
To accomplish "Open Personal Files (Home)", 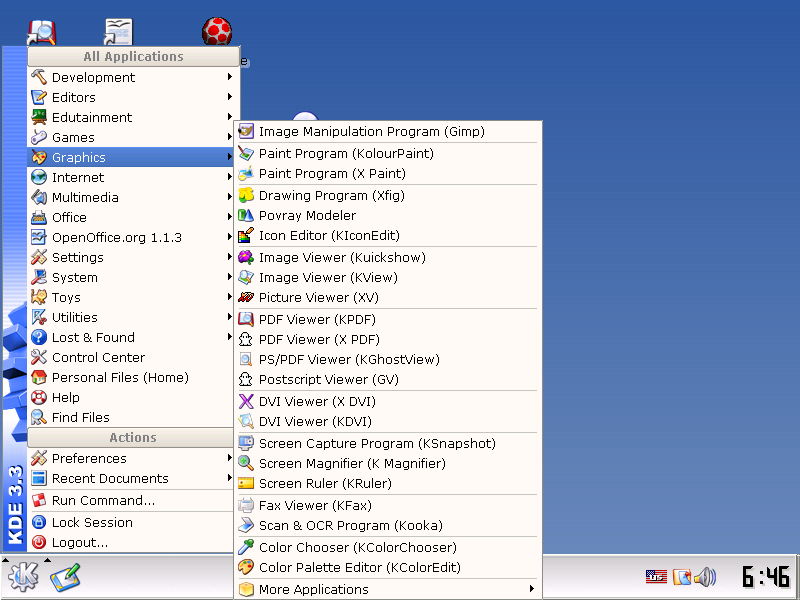I will [131, 378].
